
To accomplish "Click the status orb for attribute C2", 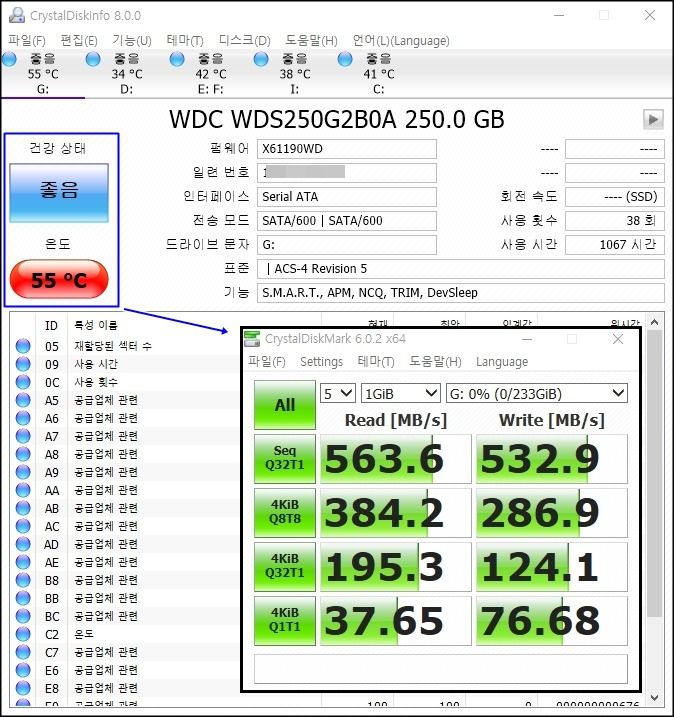I will coord(23,634).
